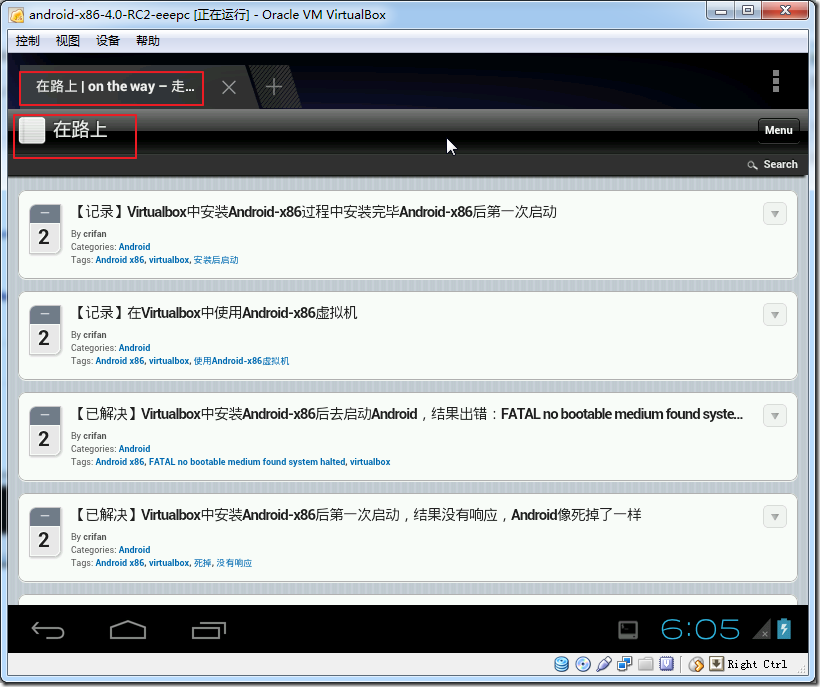Expand post 'FATAL no bootable medium found' dropdown arrow

pyautogui.click(x=775, y=415)
